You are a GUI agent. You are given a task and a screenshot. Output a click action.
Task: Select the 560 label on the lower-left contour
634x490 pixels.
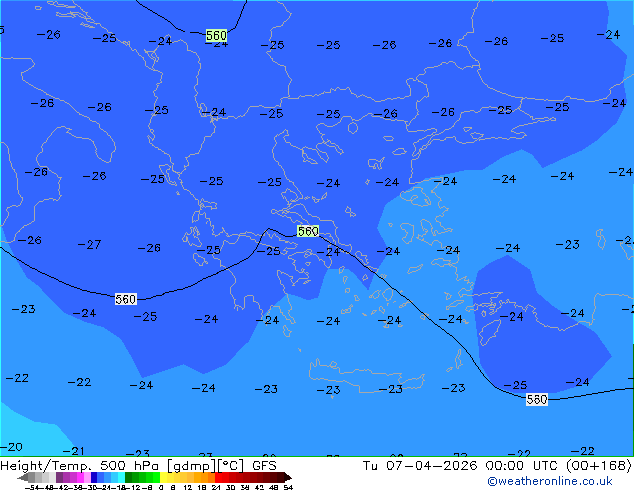(125, 299)
